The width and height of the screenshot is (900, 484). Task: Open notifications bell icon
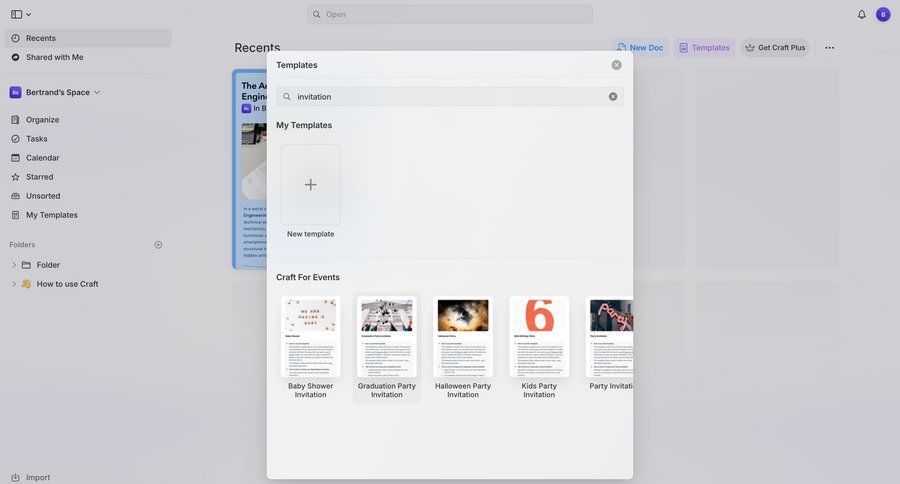pos(862,14)
